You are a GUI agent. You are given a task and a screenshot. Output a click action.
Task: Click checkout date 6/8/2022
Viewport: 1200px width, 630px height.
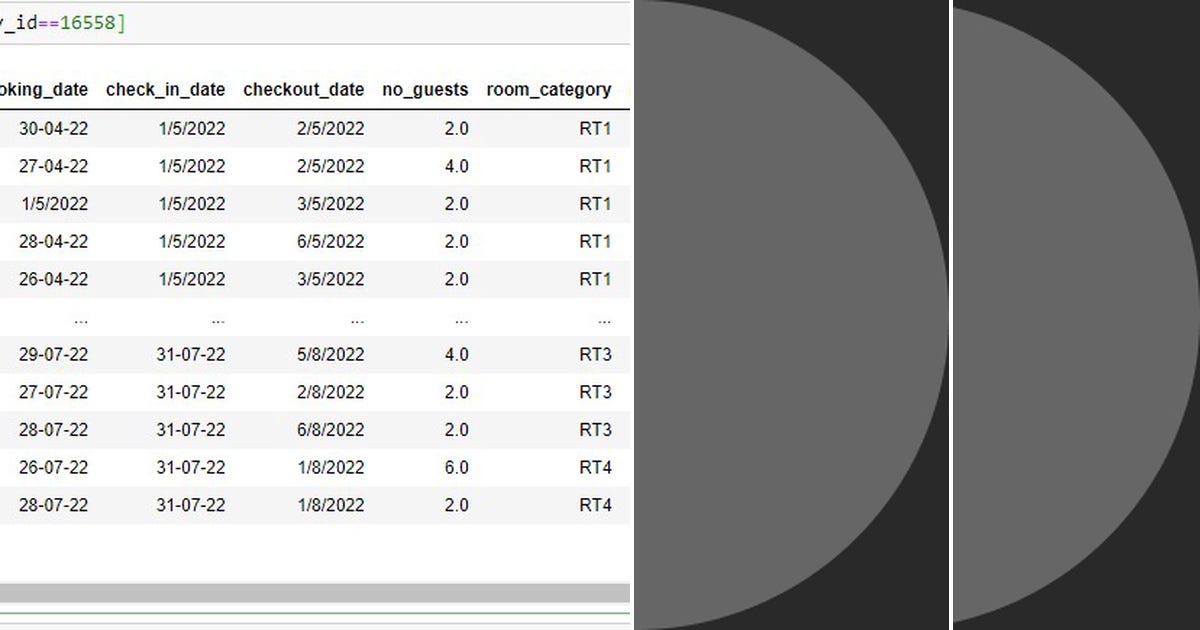331,430
